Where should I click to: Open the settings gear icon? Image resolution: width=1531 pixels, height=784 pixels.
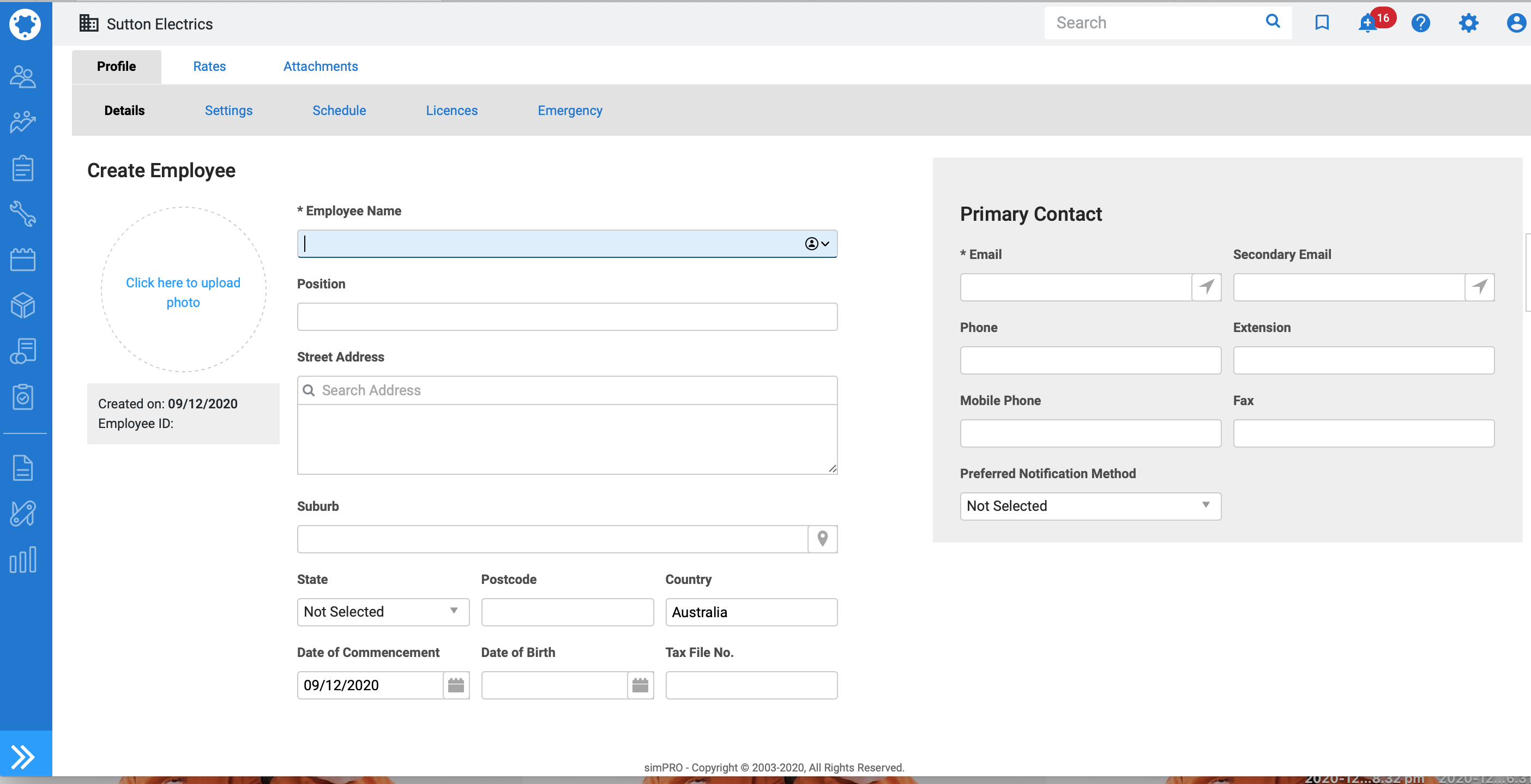click(1468, 23)
